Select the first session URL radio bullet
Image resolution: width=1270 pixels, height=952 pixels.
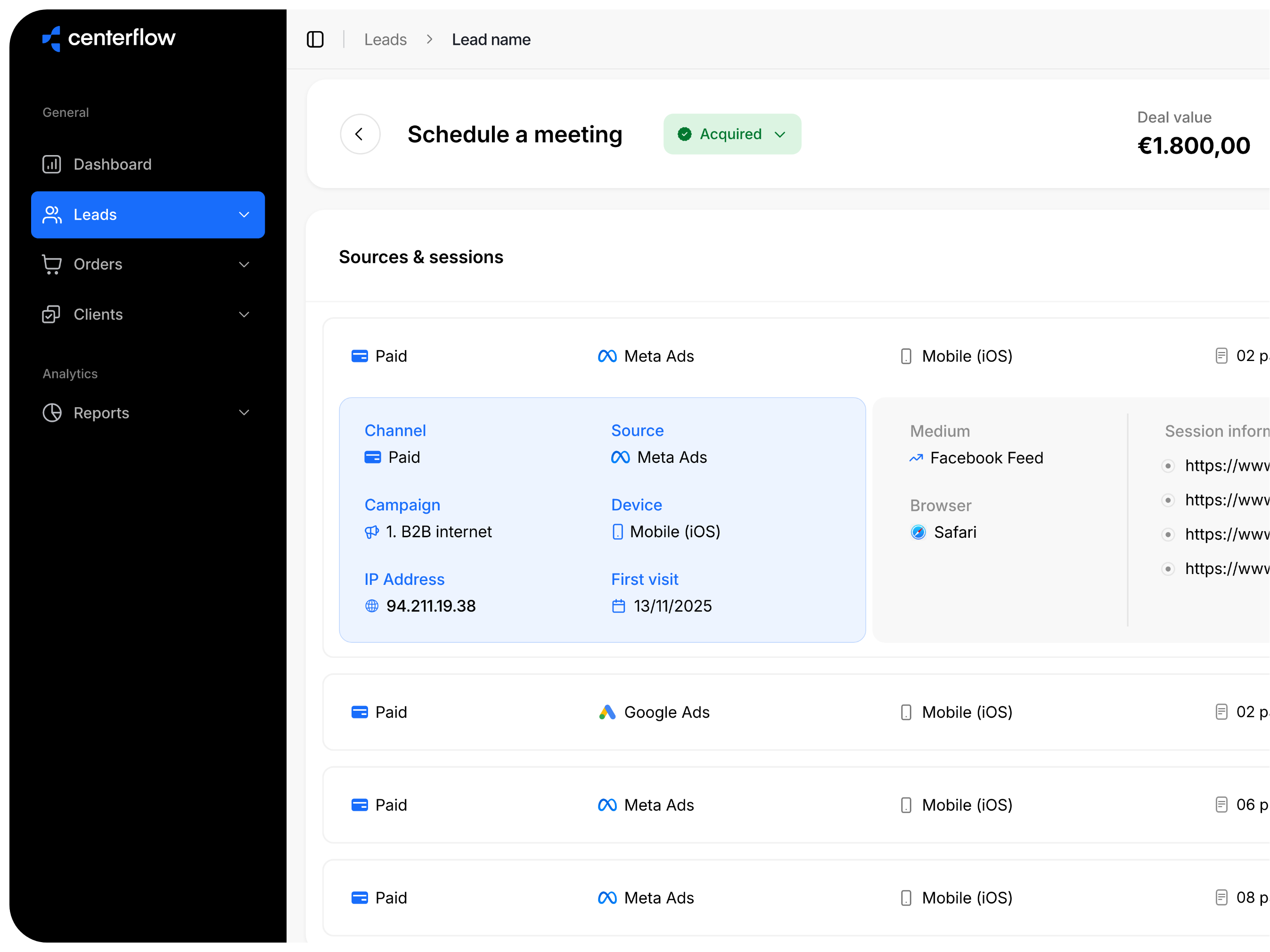[x=1167, y=466]
